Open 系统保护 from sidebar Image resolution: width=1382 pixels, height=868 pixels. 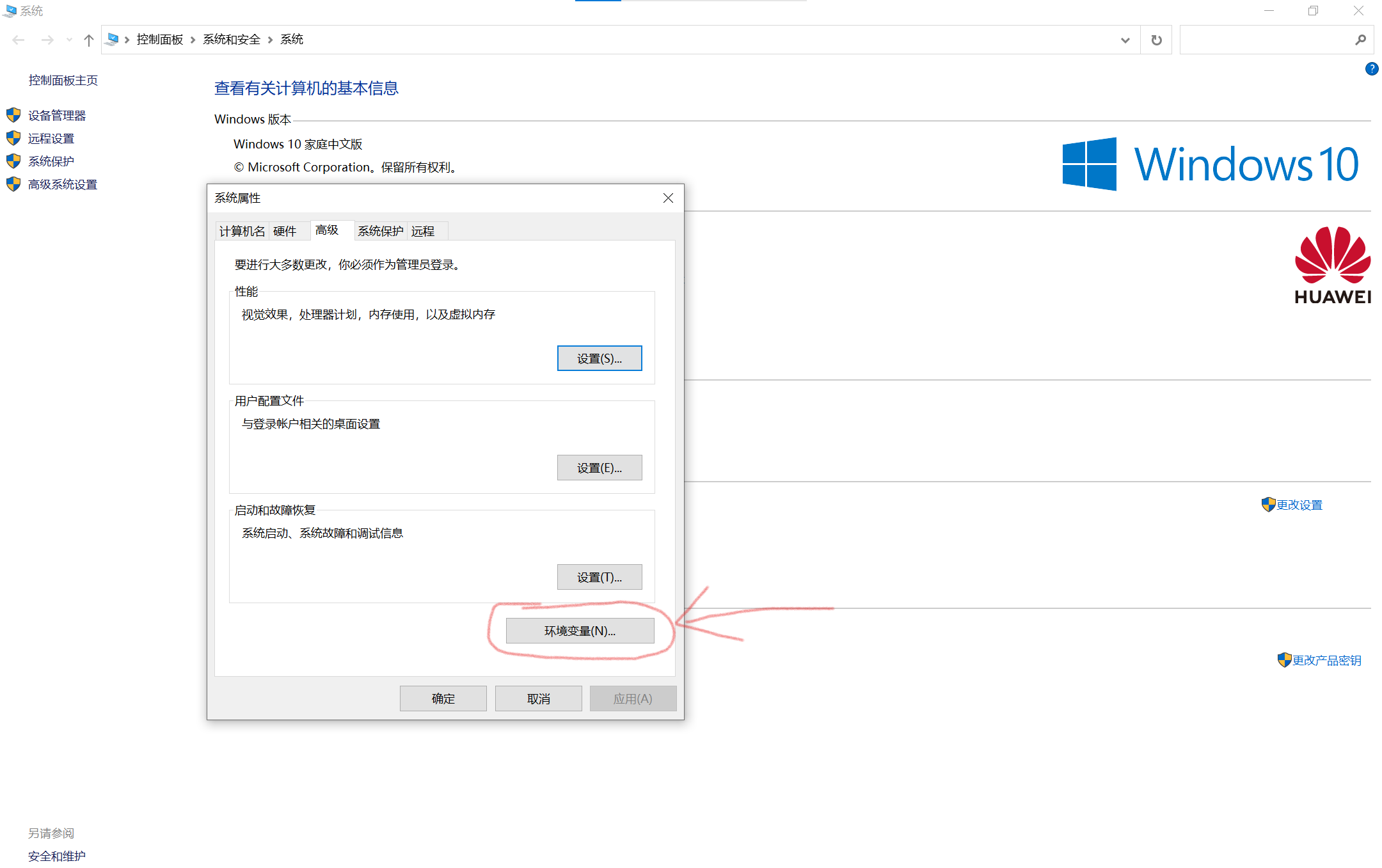(51, 161)
